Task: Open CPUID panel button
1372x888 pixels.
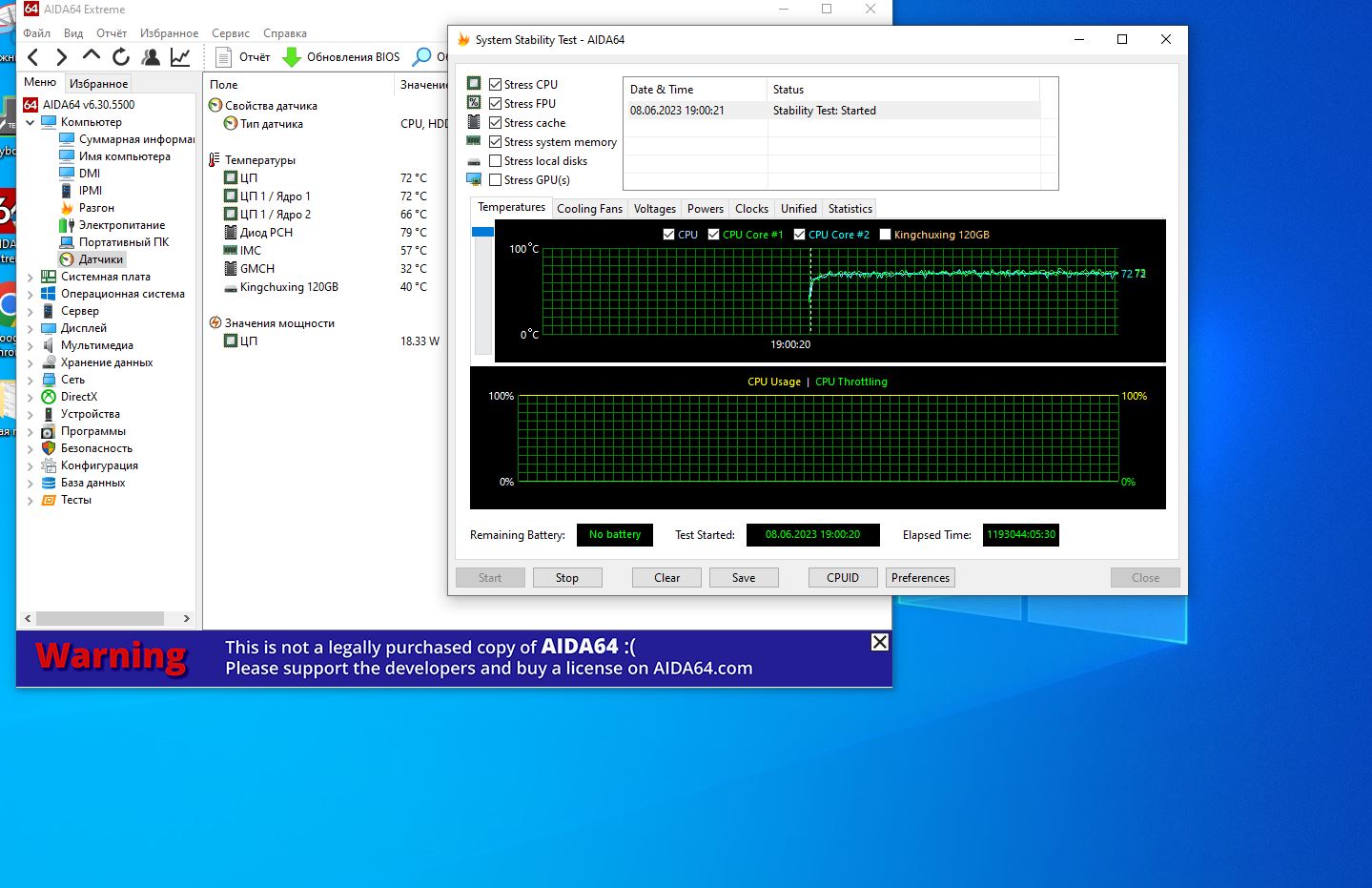Action: [x=843, y=578]
